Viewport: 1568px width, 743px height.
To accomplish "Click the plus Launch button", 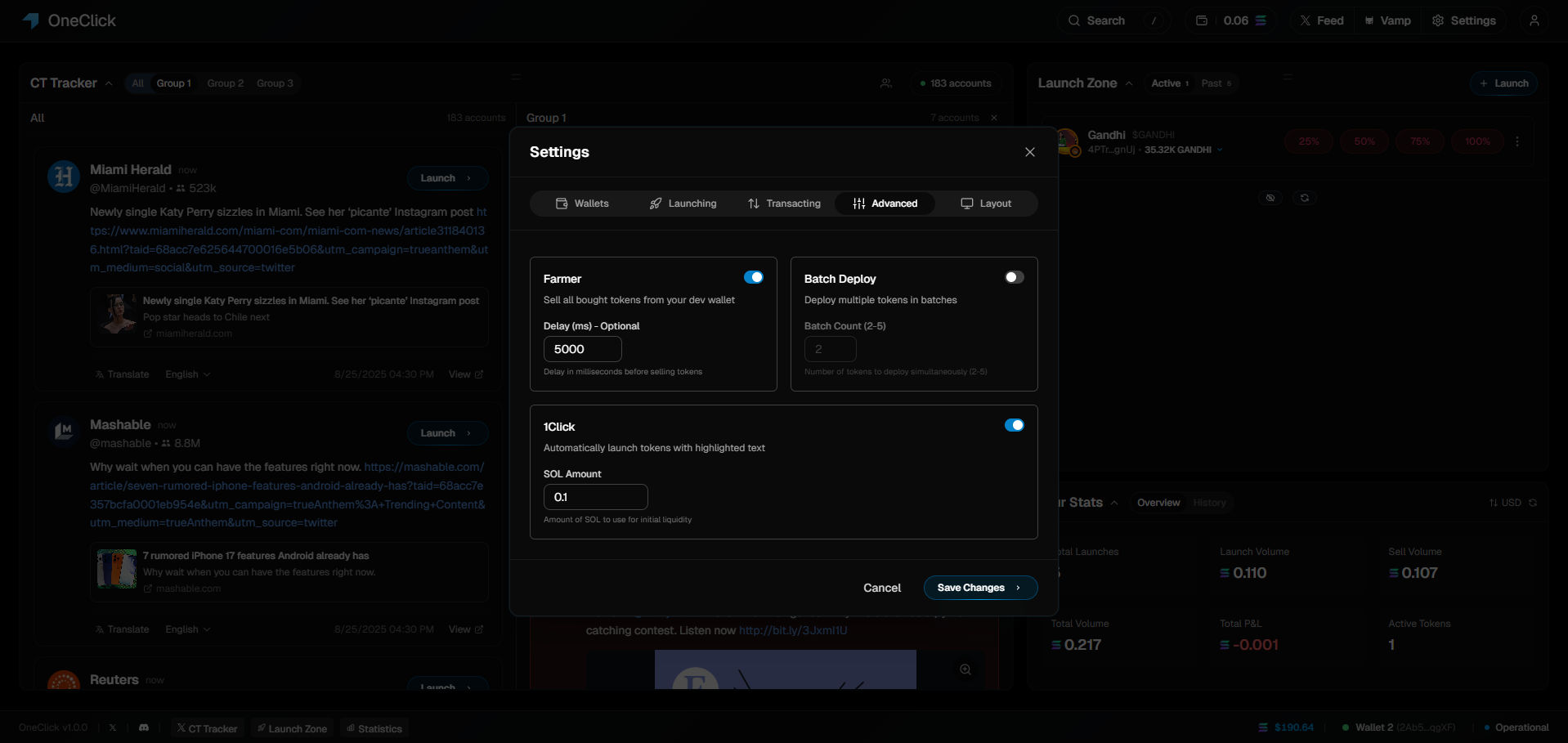I will coord(1504,83).
